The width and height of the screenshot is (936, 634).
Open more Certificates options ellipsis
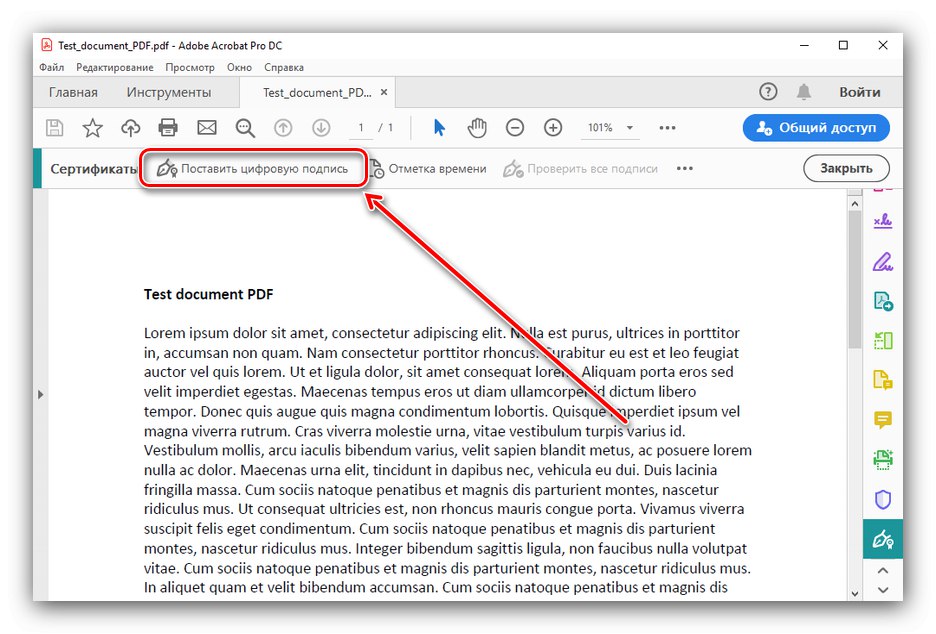pyautogui.click(x=685, y=168)
